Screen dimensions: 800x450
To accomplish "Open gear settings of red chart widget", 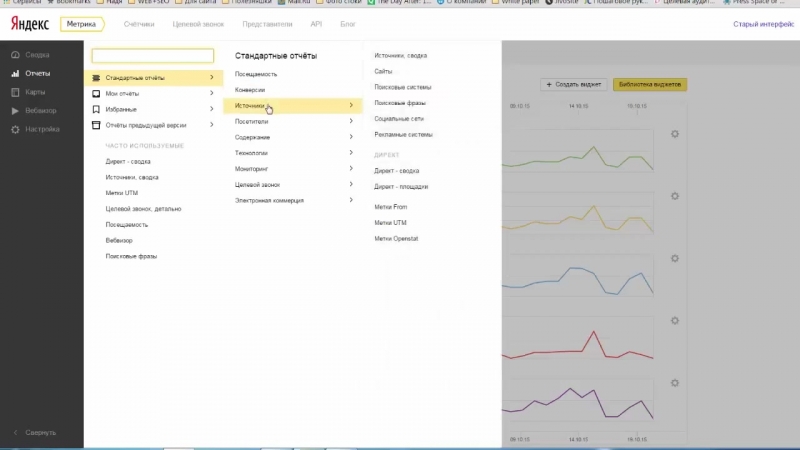I will point(675,321).
